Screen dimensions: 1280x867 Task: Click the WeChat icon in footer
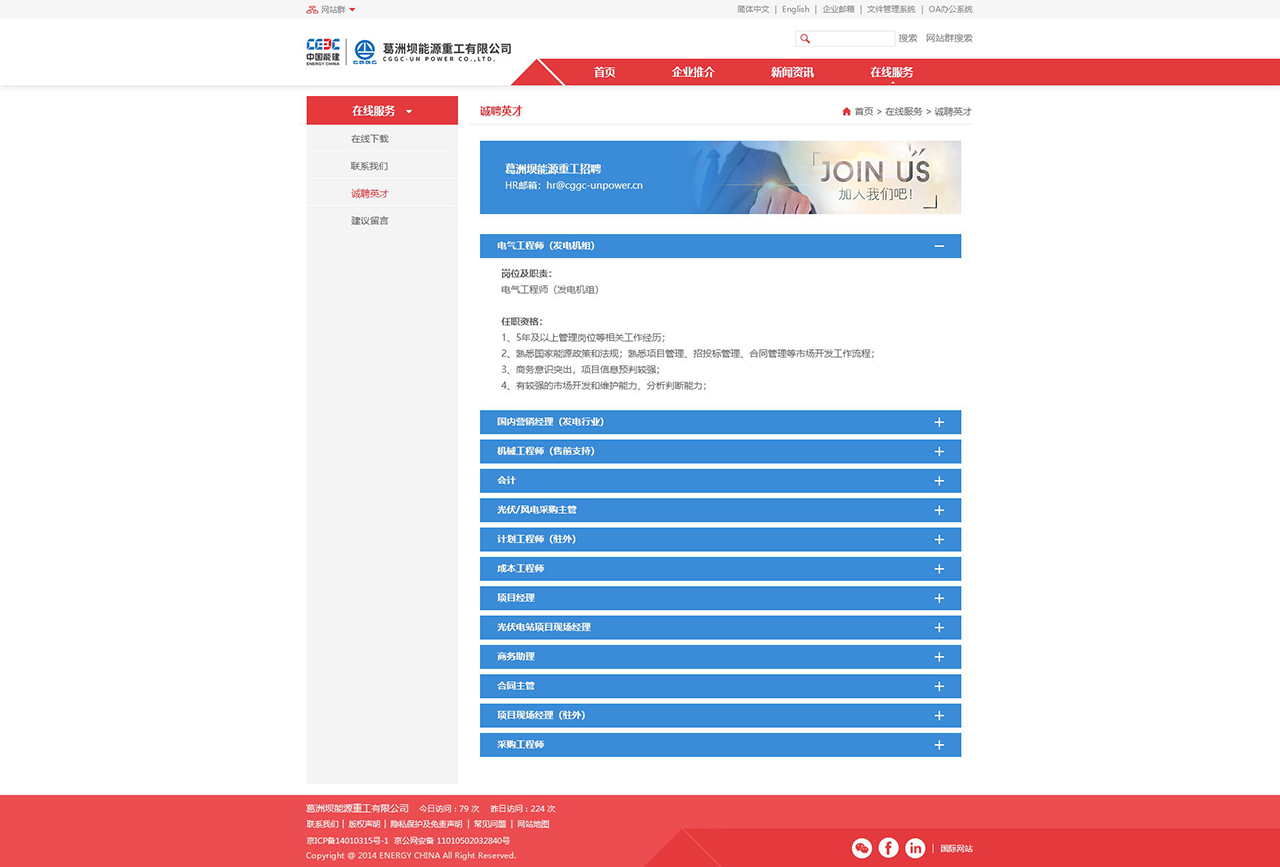tap(861, 848)
